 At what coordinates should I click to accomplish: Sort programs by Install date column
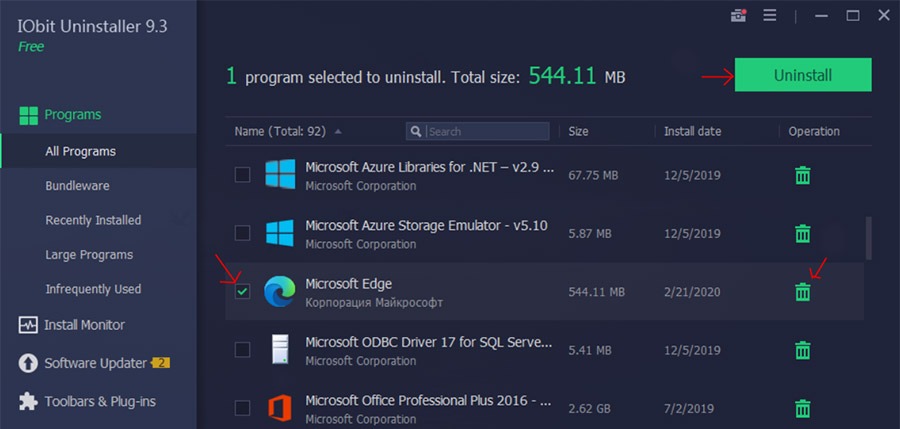[x=692, y=132]
